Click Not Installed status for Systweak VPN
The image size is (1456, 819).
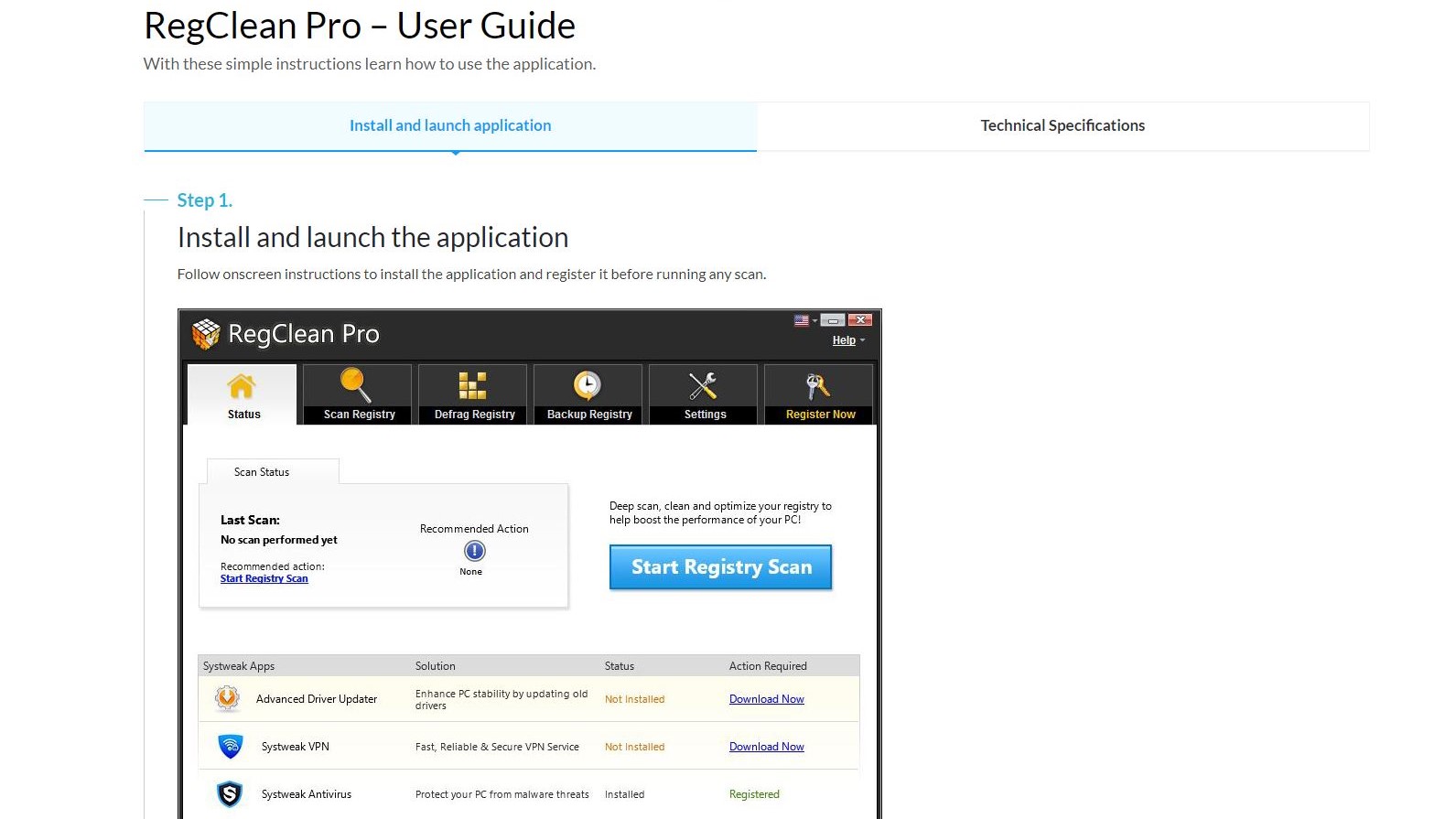[x=635, y=747]
